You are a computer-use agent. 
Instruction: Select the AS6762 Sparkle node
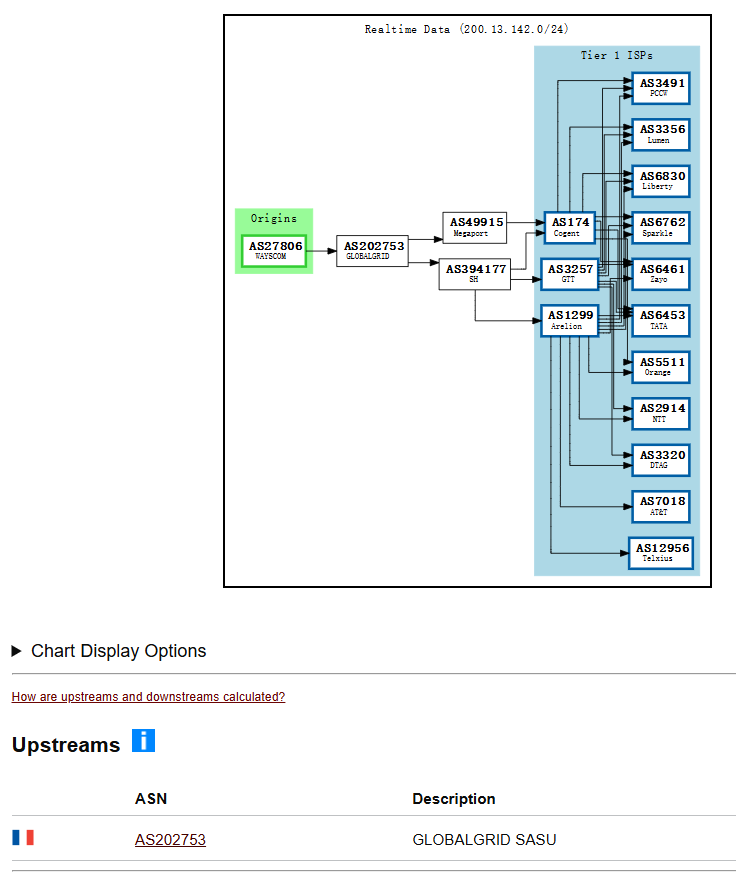661,227
